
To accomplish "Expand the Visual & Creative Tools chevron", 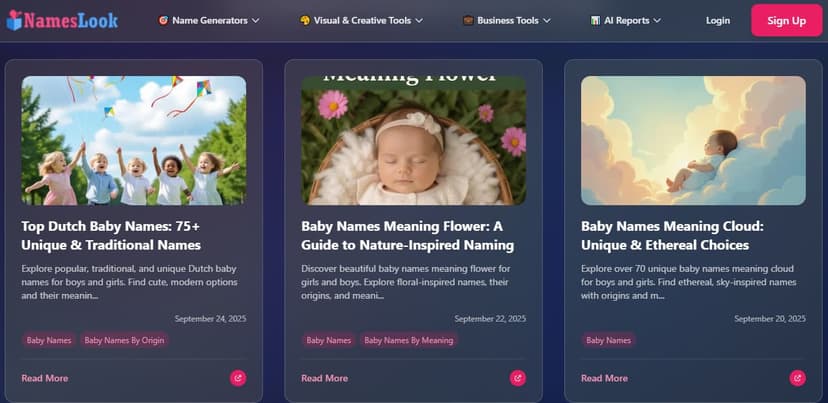I will pos(422,20).
